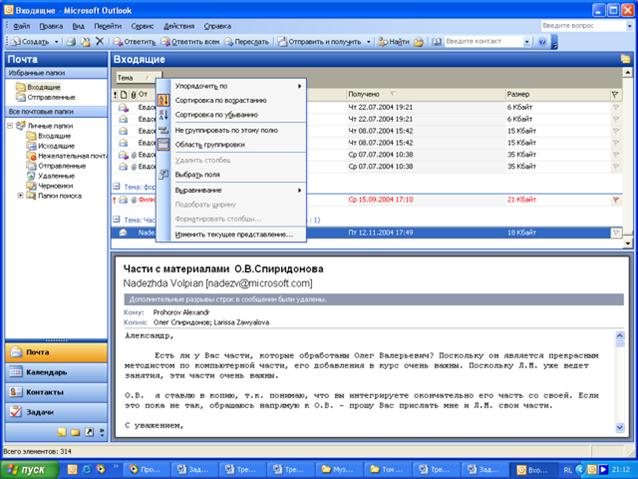The width and height of the screenshot is (638, 479).
Task: Sort by the Получено column header
Action: tap(425, 94)
